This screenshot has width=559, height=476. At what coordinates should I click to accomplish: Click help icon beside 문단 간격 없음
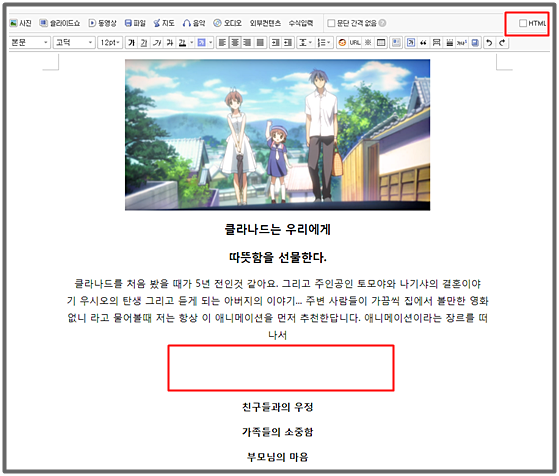tap(382, 23)
